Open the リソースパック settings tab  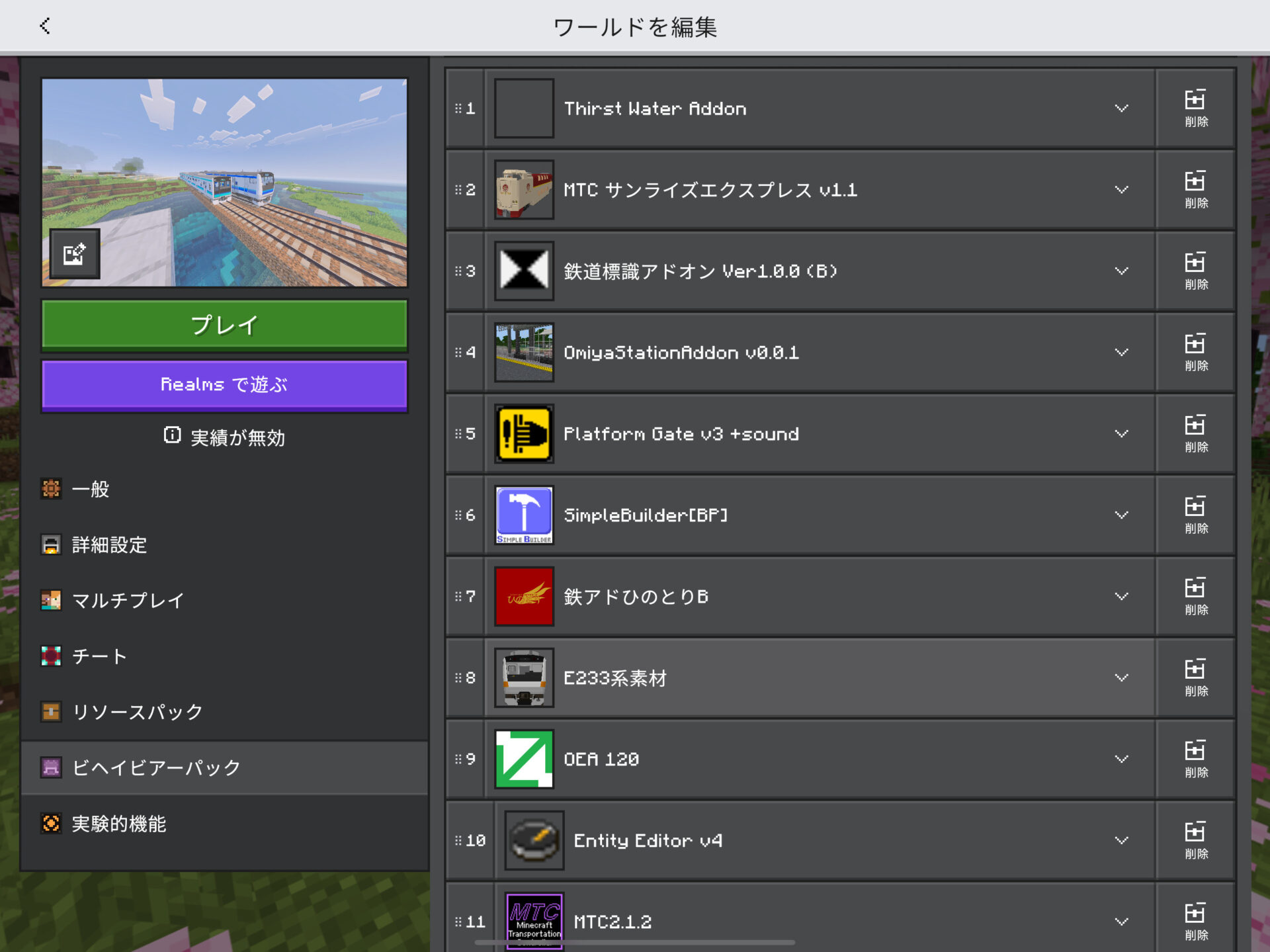click(x=137, y=712)
